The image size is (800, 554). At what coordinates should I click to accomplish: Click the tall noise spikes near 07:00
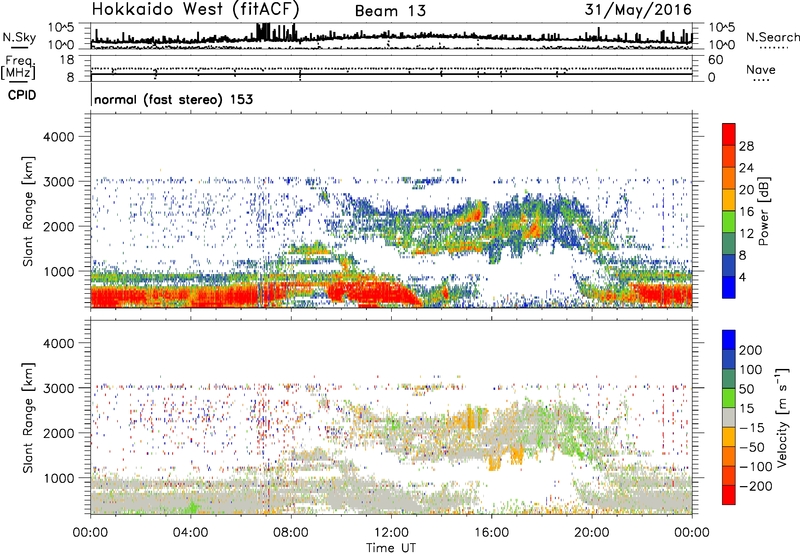pyautogui.click(x=264, y=32)
